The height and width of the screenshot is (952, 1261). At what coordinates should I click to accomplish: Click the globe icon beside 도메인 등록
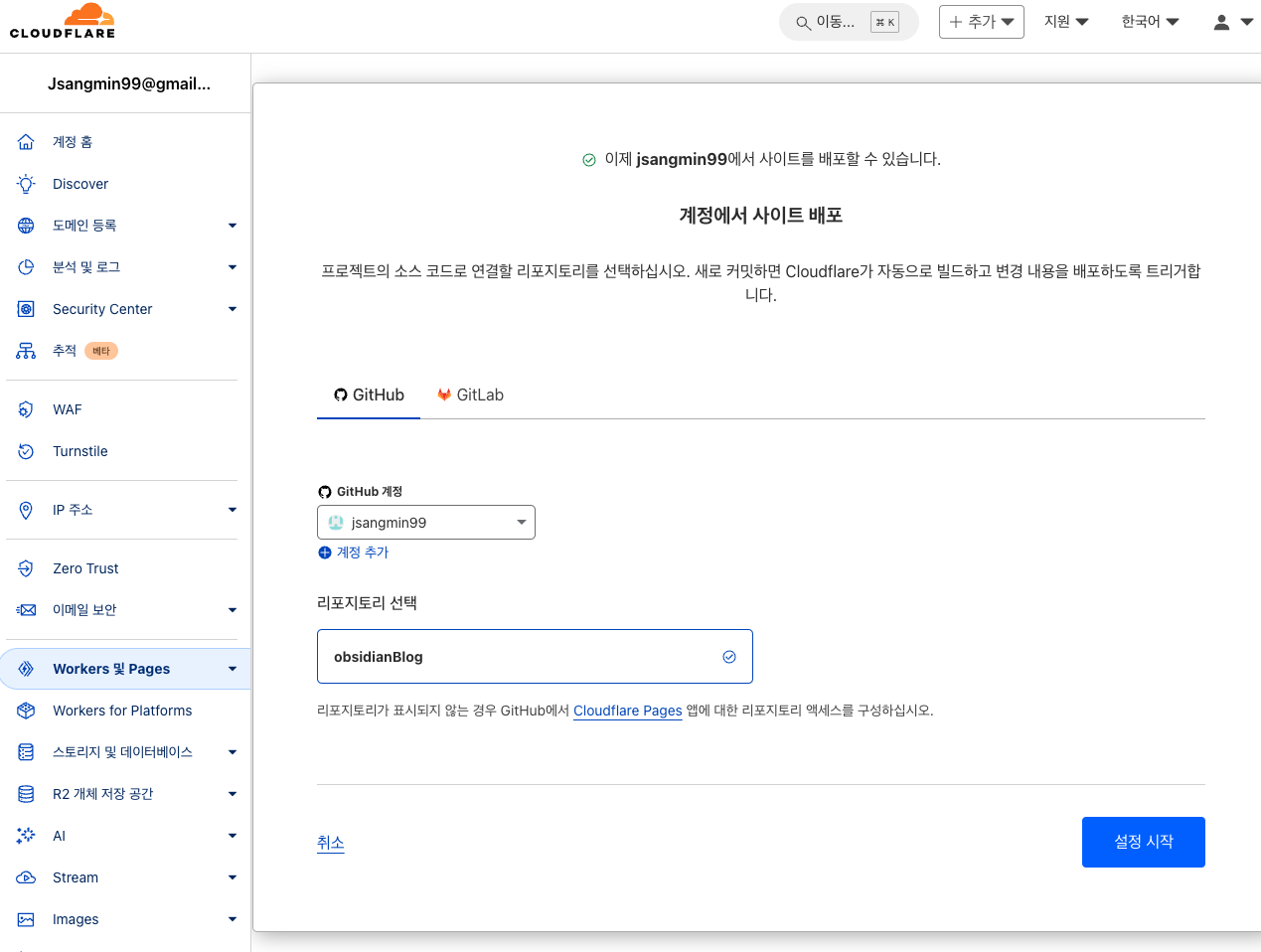26,226
